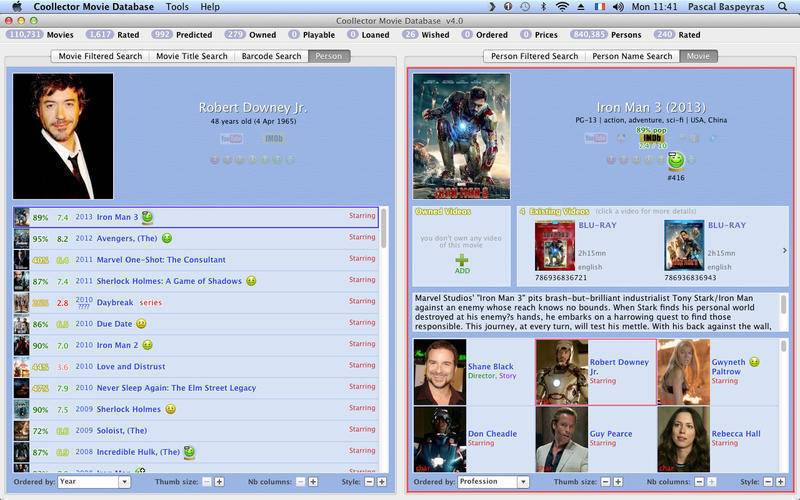Click the Bluetooth icon in menu bar
The width and height of the screenshot is (800, 500).
click(x=543, y=7)
